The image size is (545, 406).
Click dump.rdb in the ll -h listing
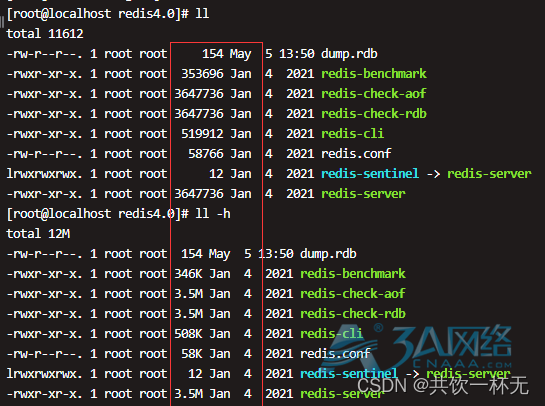point(328,254)
